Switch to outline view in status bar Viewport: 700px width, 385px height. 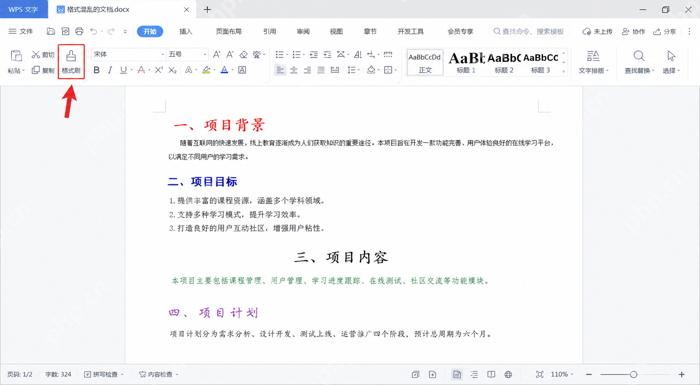[474, 374]
